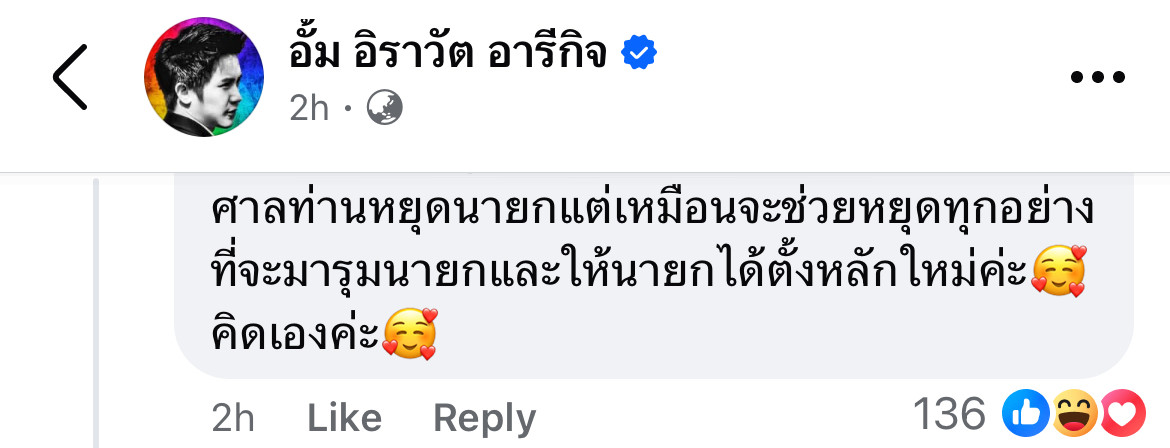This screenshot has width=1170, height=448.
Task: Click the คิดเองค่ะ text in the comment
Action: (x=295, y=335)
